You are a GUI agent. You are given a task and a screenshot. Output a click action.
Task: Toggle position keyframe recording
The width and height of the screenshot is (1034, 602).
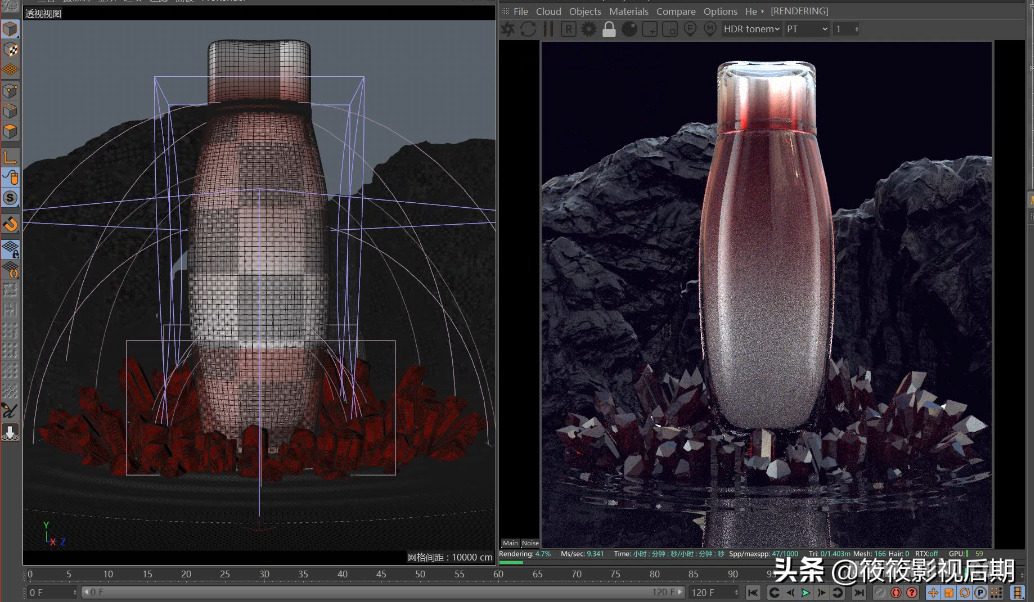point(933,591)
